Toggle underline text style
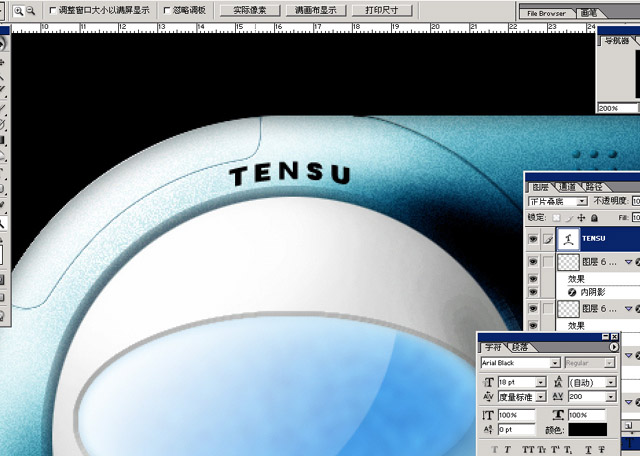 588,450
